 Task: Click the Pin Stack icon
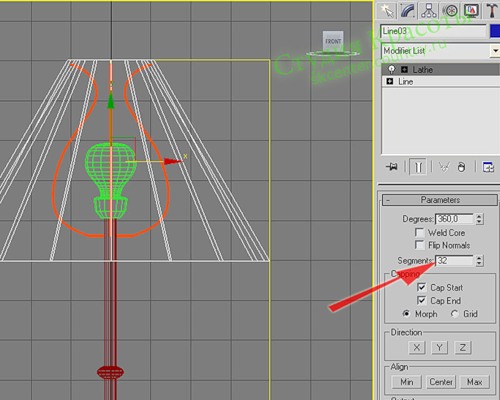pyautogui.click(x=392, y=166)
